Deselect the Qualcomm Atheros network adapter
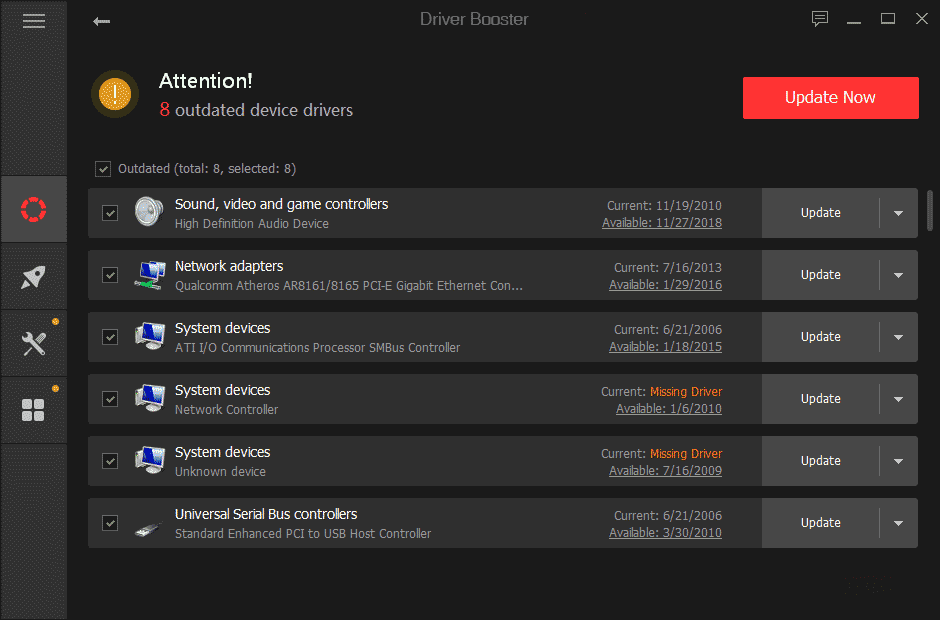The image size is (940, 620). pyautogui.click(x=110, y=275)
